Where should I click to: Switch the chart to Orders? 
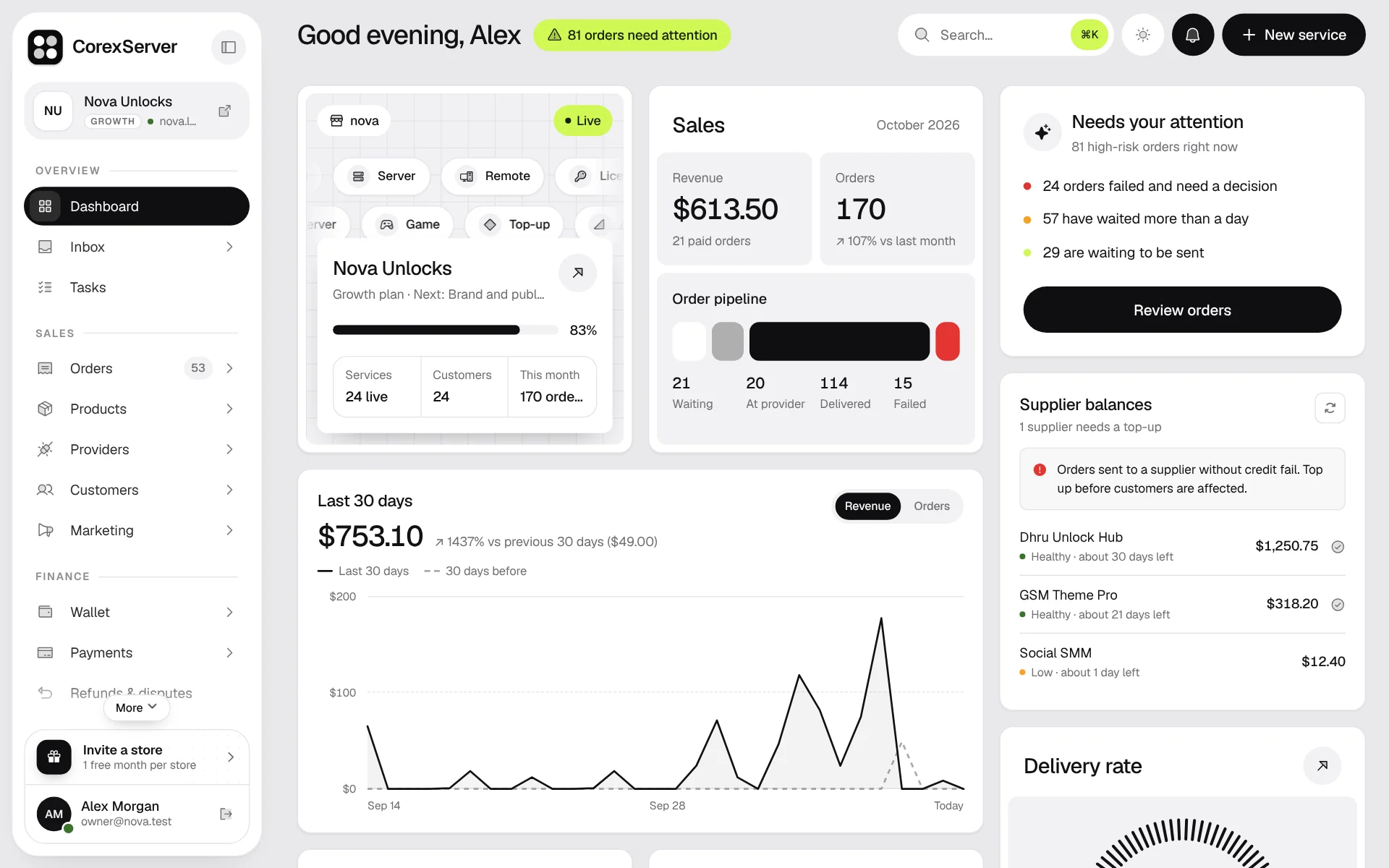[x=931, y=506]
